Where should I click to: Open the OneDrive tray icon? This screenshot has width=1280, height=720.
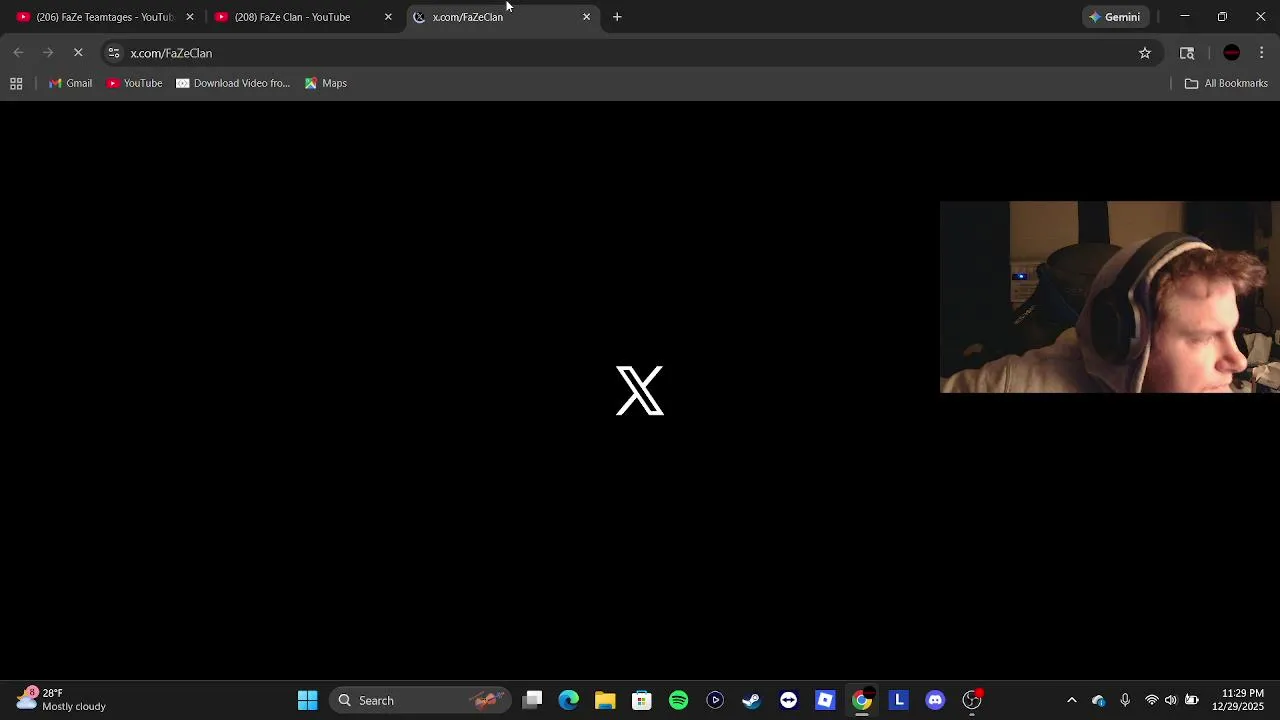click(1098, 700)
